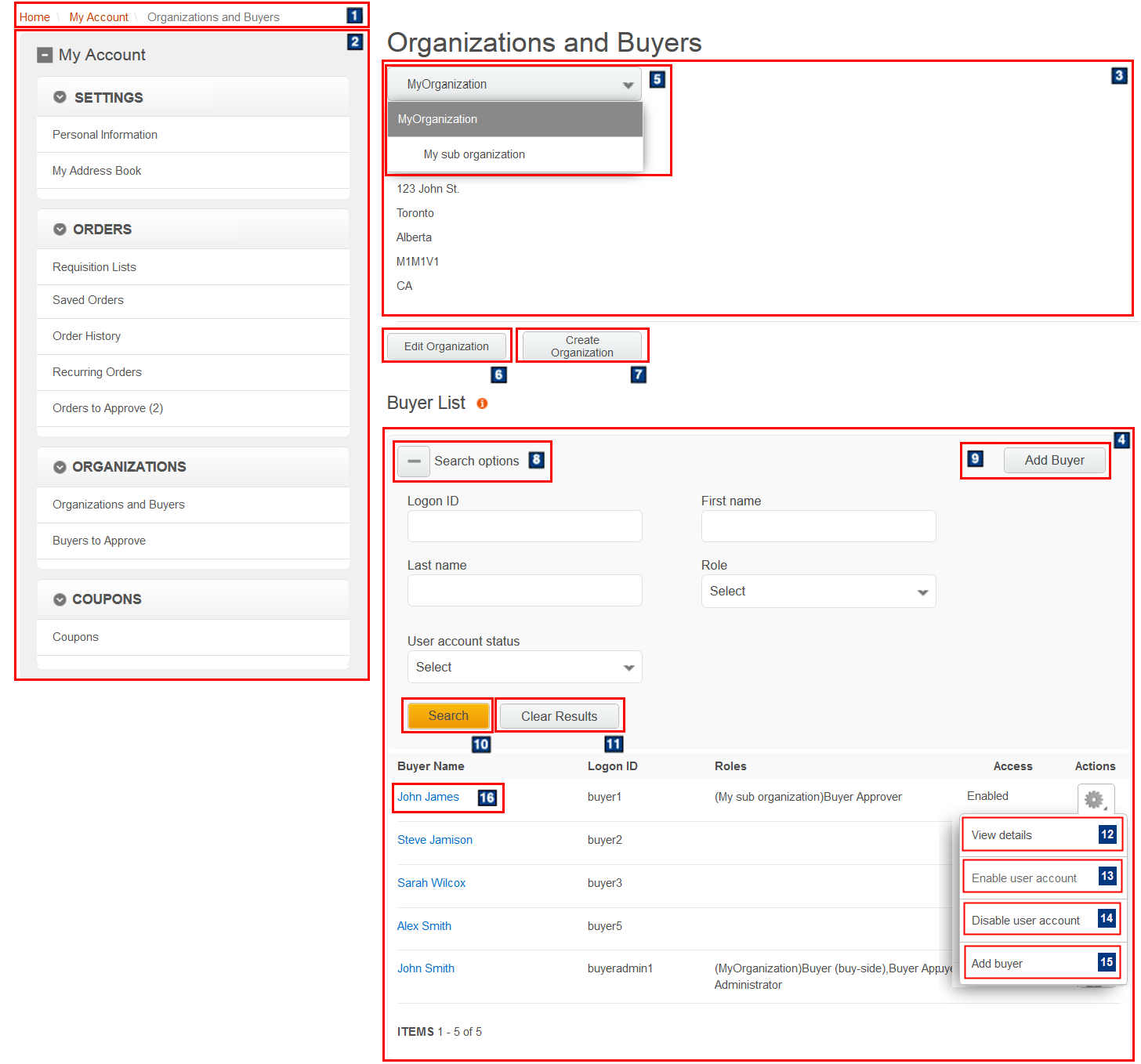Click the Search button
The width and height of the screenshot is (1141, 1064).
(447, 715)
